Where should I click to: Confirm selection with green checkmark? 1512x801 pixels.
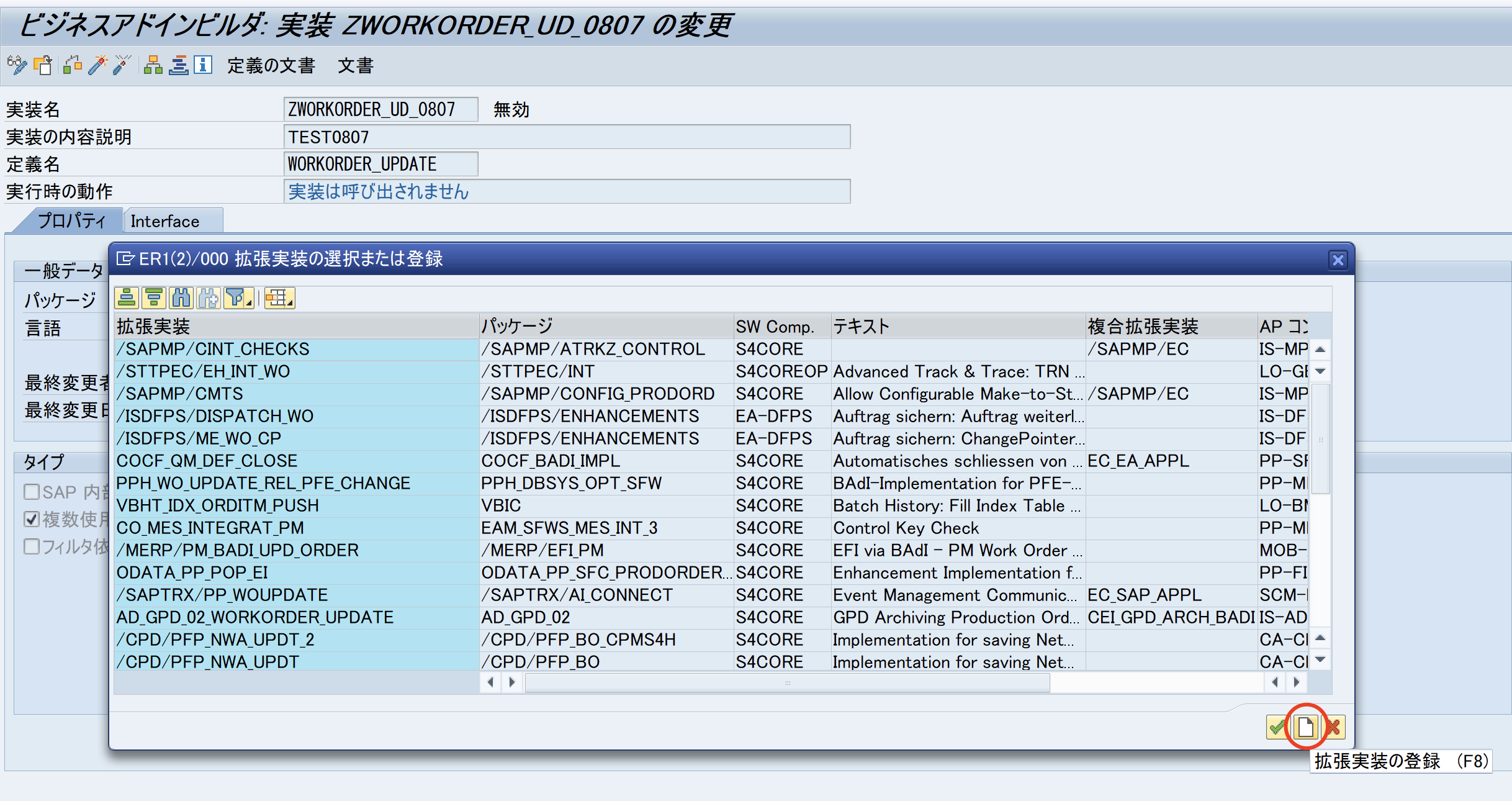click(1278, 726)
